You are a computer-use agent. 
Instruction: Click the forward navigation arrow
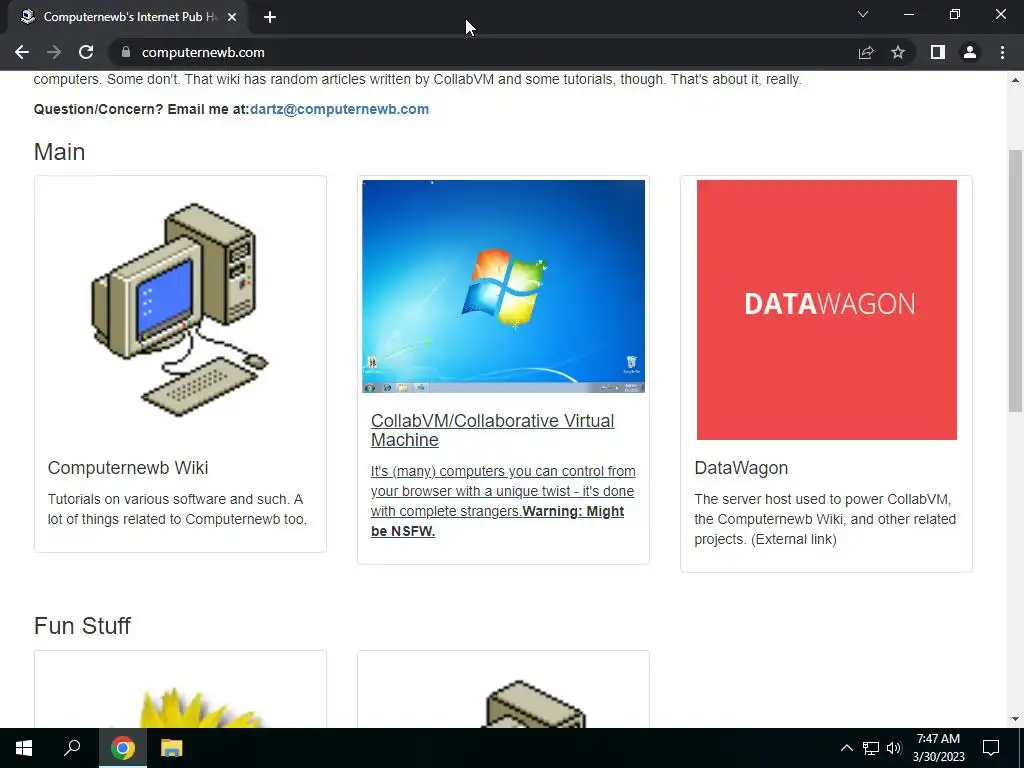54,52
